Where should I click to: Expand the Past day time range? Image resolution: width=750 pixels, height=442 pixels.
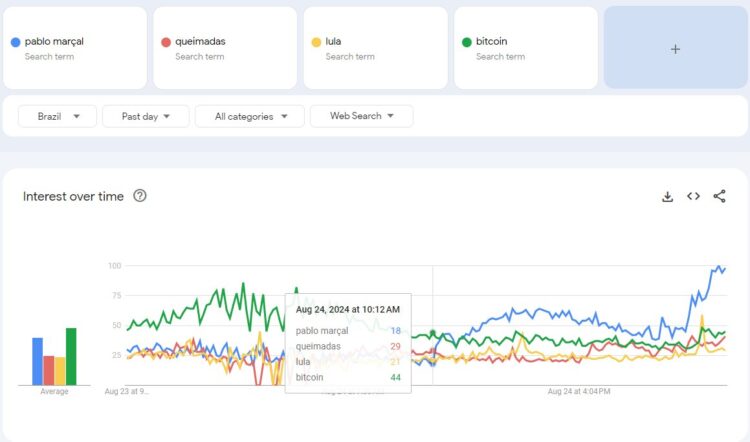145,117
